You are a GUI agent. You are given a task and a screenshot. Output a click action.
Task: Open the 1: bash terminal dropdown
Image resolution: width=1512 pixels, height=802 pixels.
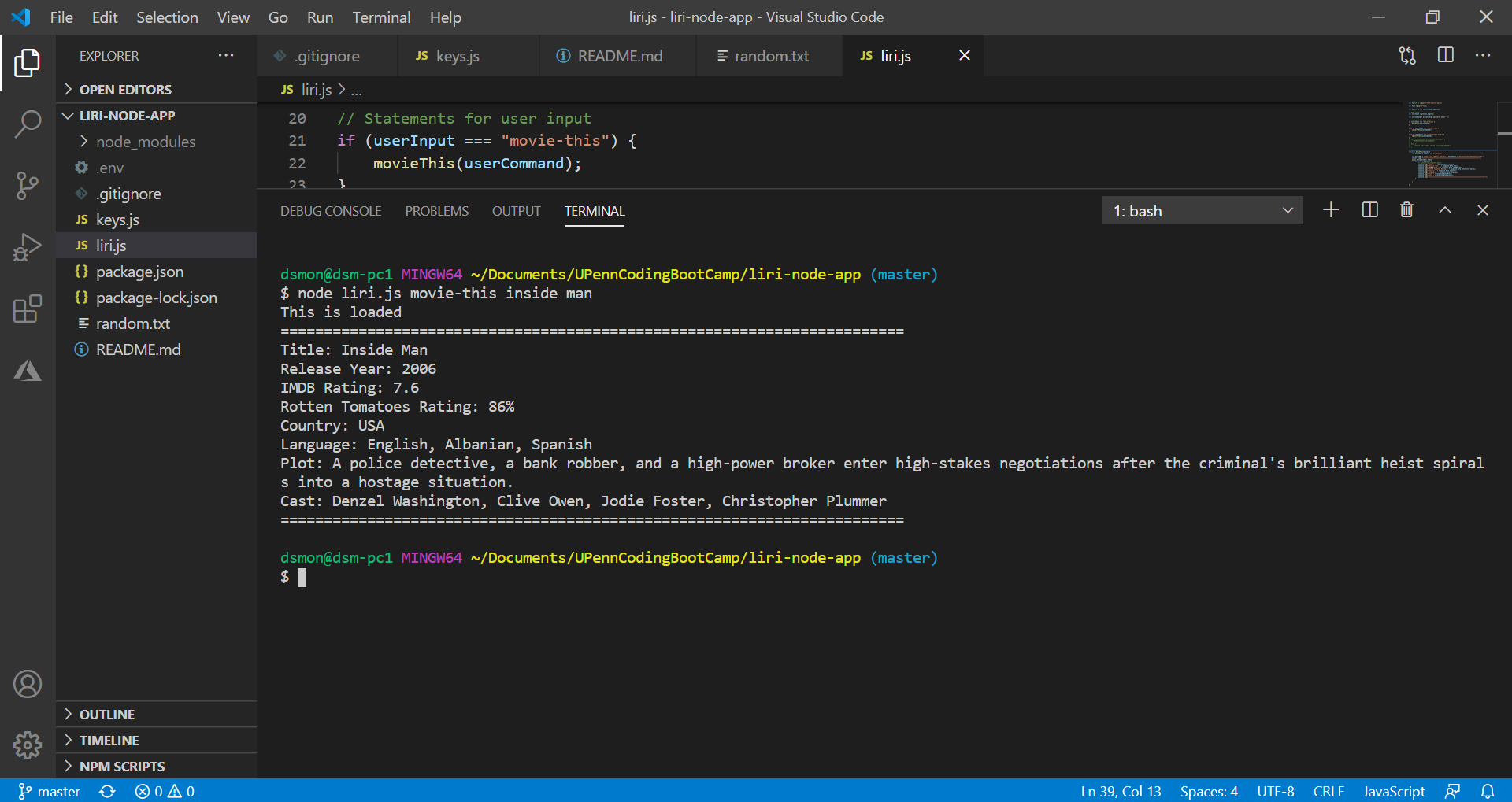coord(1201,210)
